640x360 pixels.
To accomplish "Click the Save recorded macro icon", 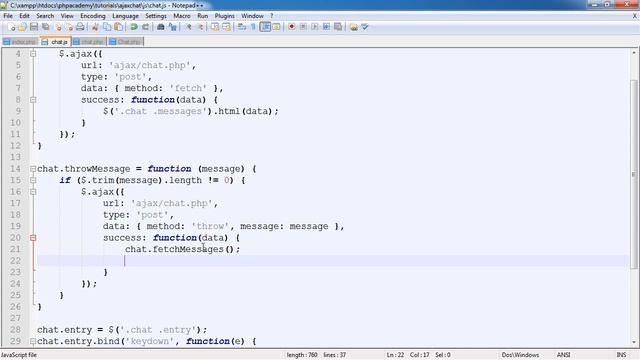I will 338,27.
